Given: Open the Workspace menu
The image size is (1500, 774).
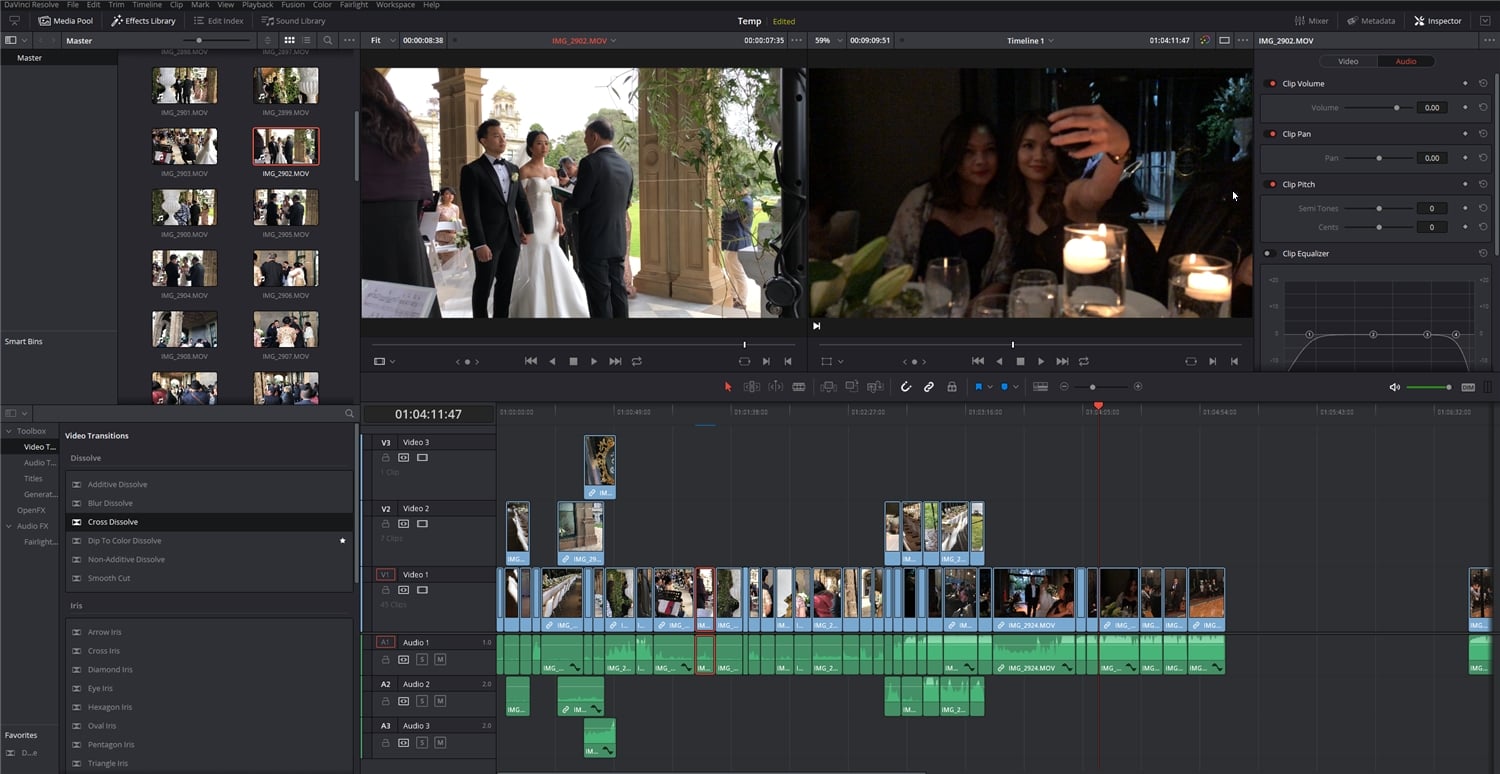Looking at the screenshot, I should tap(395, 5).
